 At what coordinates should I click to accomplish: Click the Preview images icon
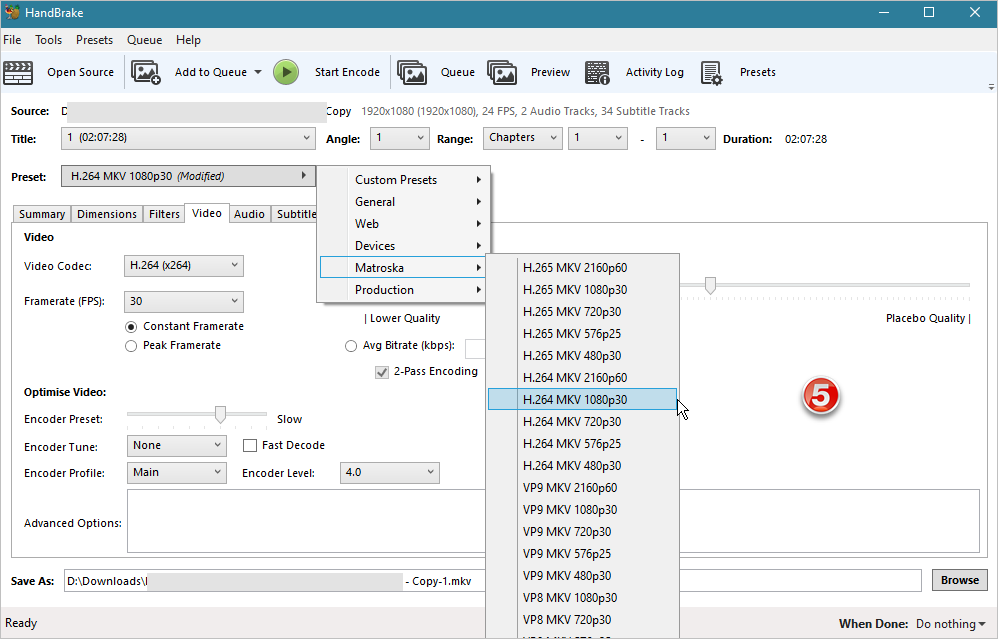point(502,73)
